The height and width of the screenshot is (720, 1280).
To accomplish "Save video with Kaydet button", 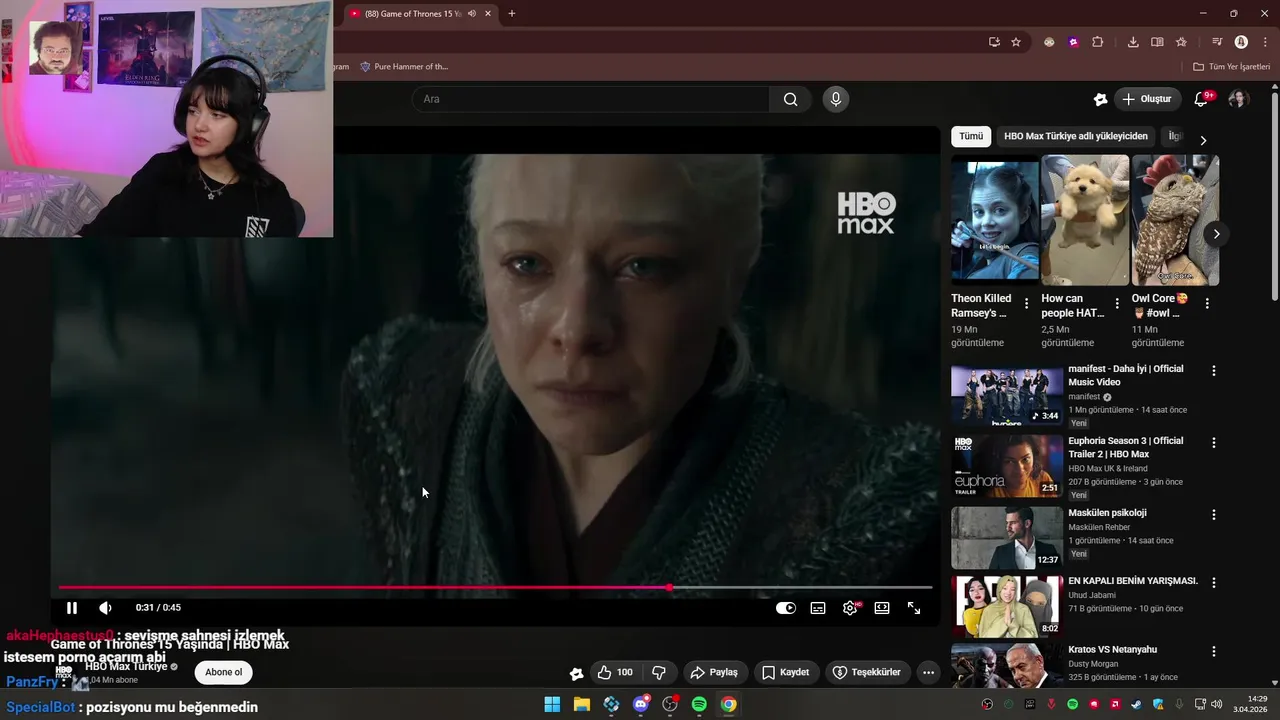I will 786,672.
